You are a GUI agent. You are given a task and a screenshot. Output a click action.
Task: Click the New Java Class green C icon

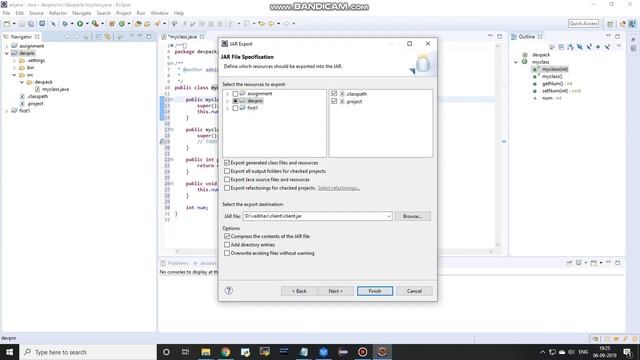[x=122, y=24]
